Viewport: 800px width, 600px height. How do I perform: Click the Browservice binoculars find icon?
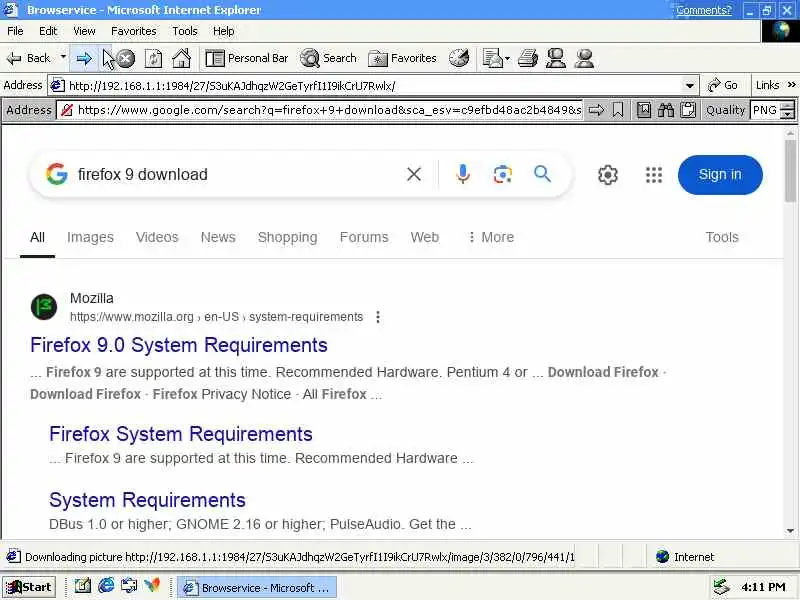click(665, 110)
